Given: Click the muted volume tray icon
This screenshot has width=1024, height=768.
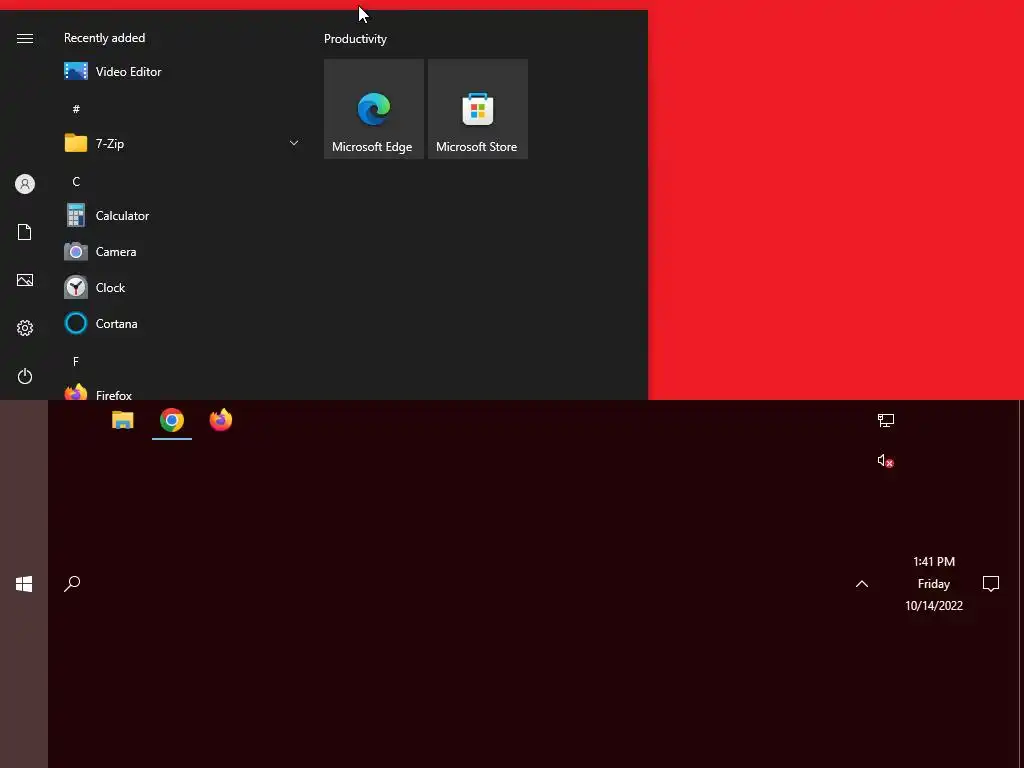Looking at the screenshot, I should (886, 460).
